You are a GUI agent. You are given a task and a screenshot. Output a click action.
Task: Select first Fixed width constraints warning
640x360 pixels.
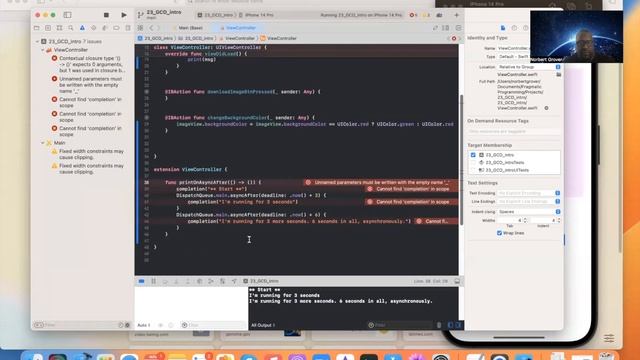(88, 154)
